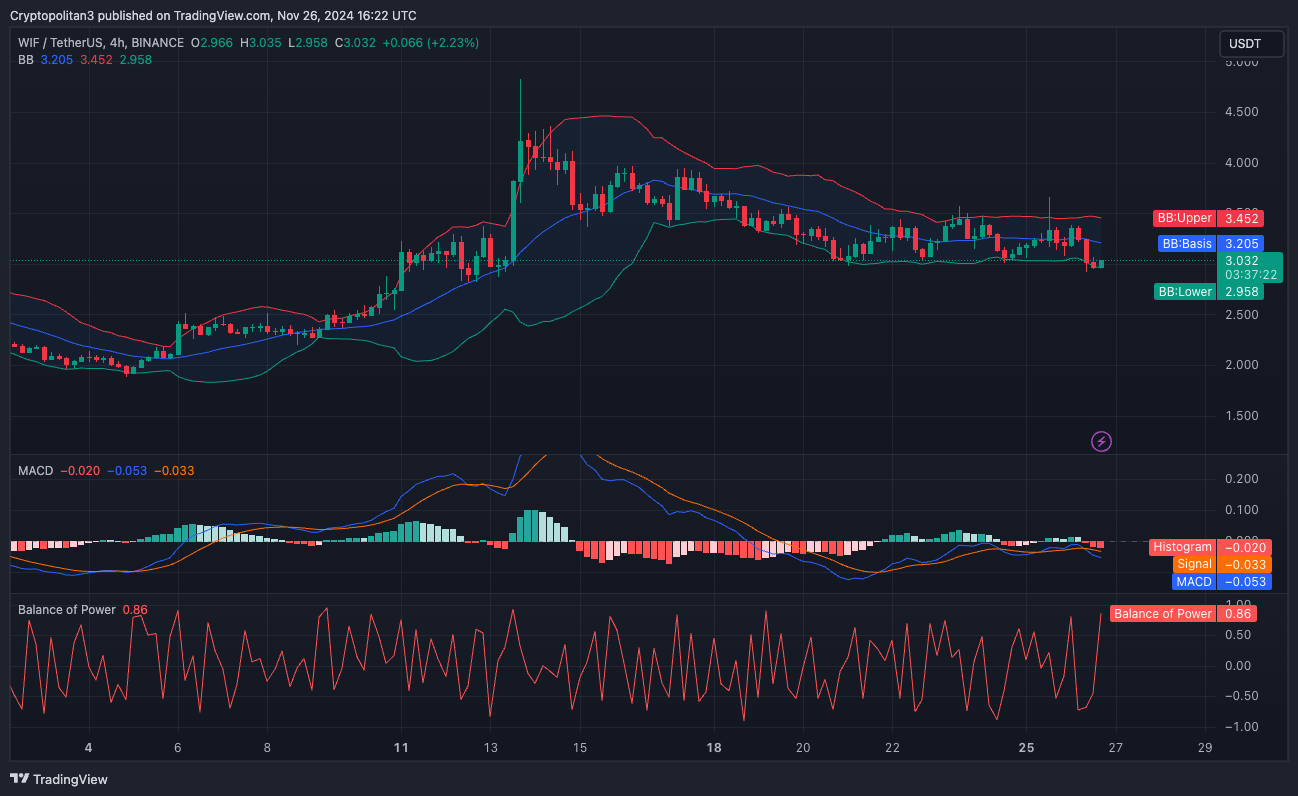Click the date 8 on time axis
The image size is (1298, 796).
coord(267,747)
